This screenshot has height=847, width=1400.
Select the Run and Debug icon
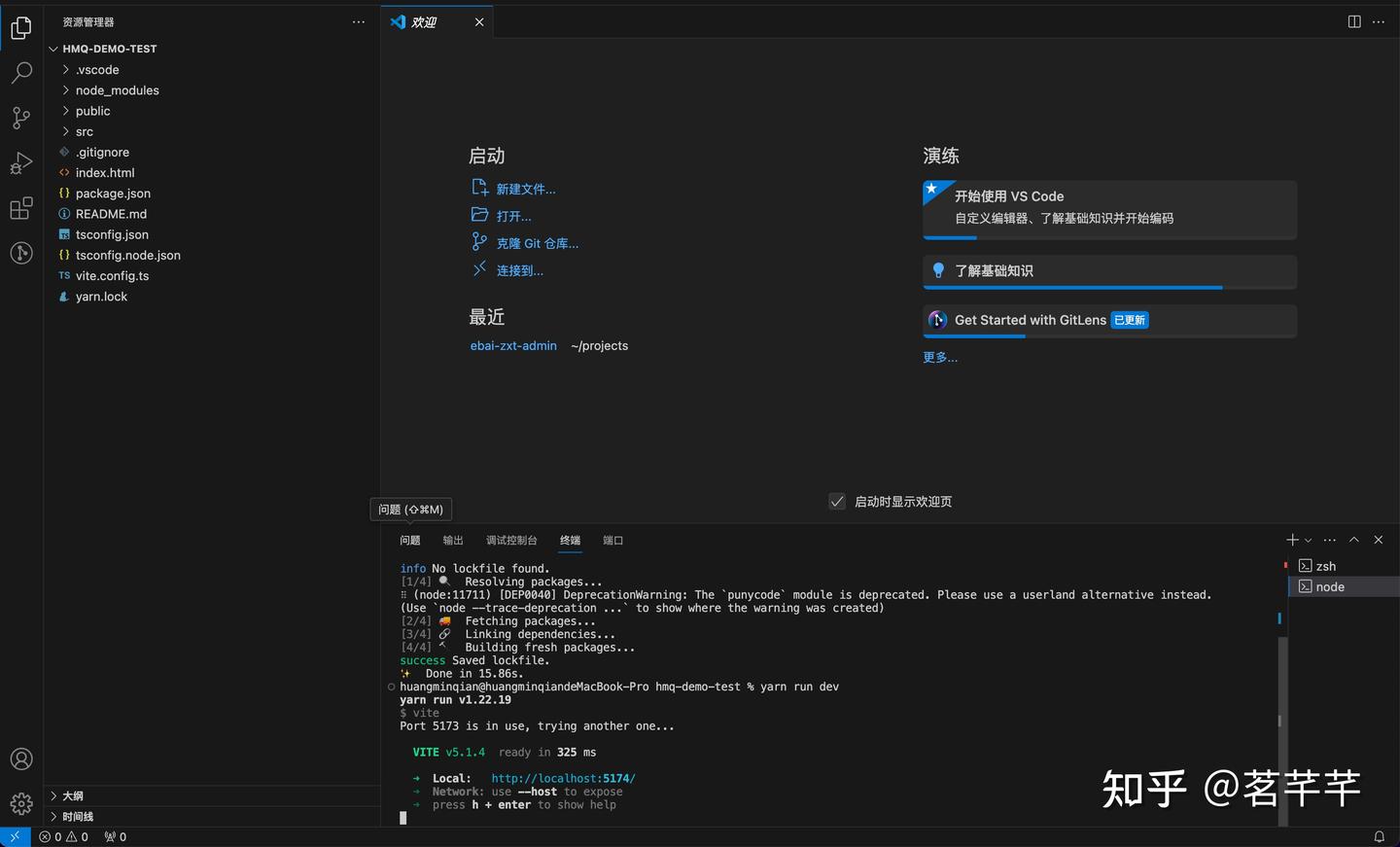(21, 162)
